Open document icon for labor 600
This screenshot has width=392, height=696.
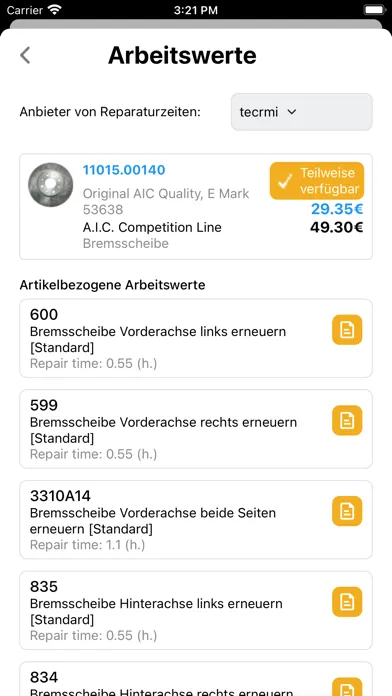pos(347,330)
